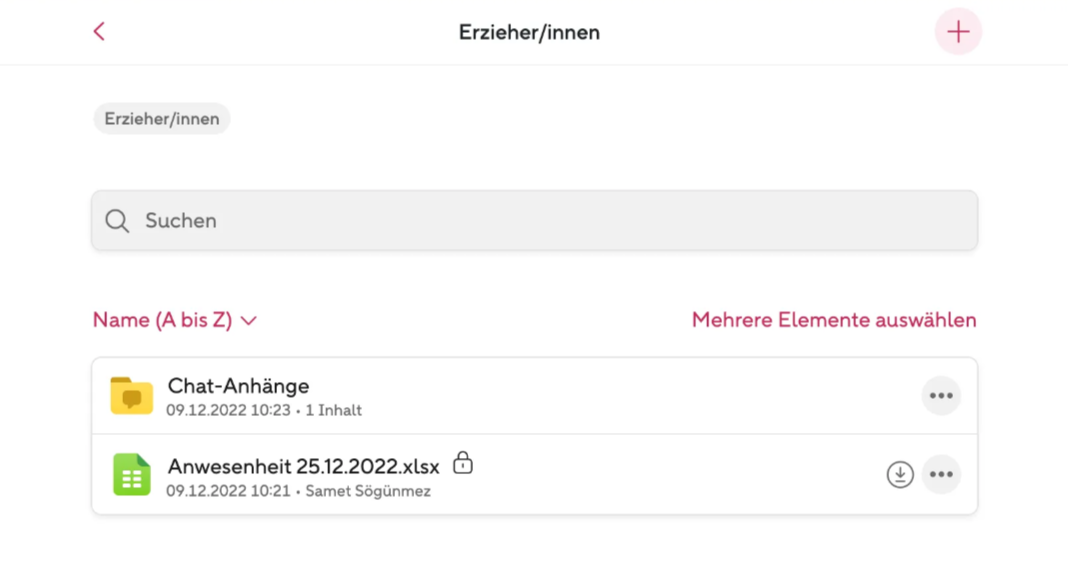Click the lock icon beside Anwesenheit file

[462, 462]
